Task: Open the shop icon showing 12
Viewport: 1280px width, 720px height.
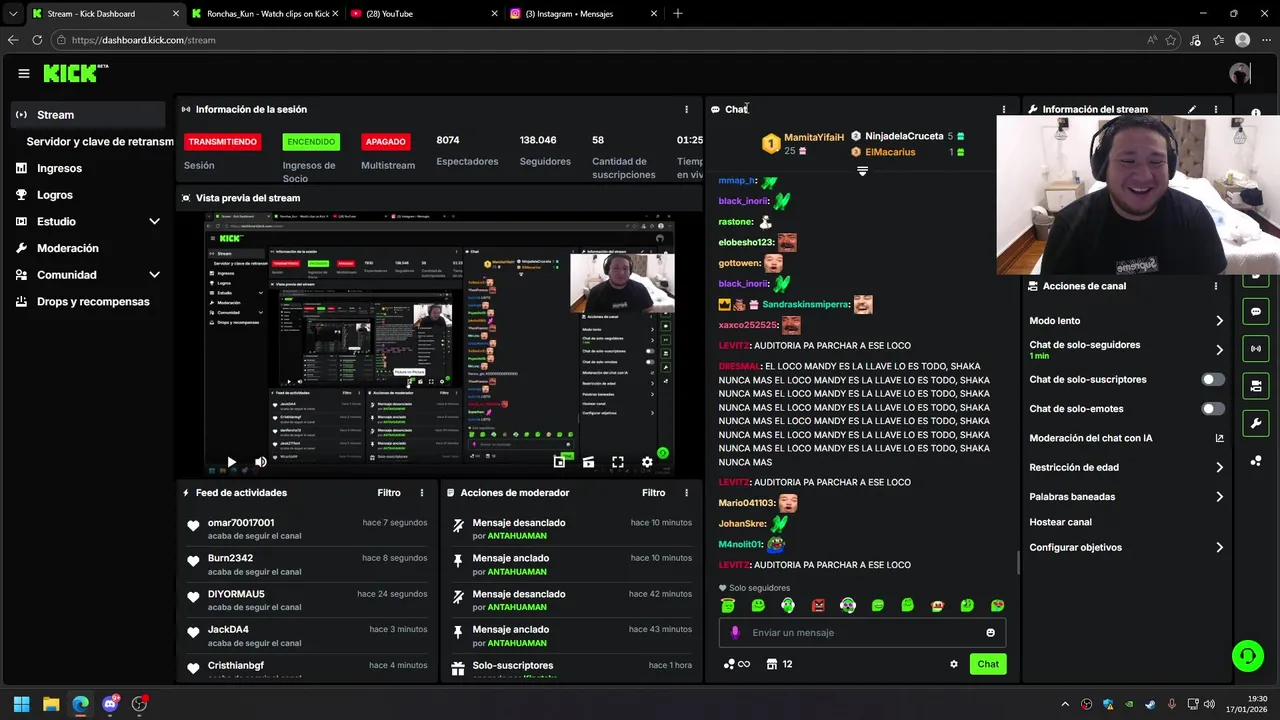Action: tap(779, 664)
